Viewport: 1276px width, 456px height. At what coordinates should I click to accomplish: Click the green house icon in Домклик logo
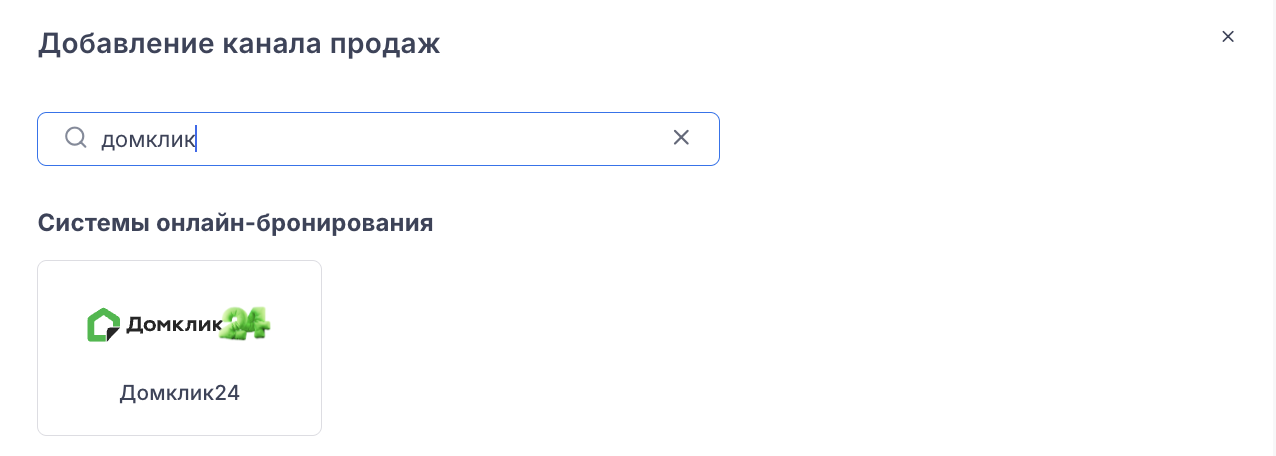click(104, 325)
